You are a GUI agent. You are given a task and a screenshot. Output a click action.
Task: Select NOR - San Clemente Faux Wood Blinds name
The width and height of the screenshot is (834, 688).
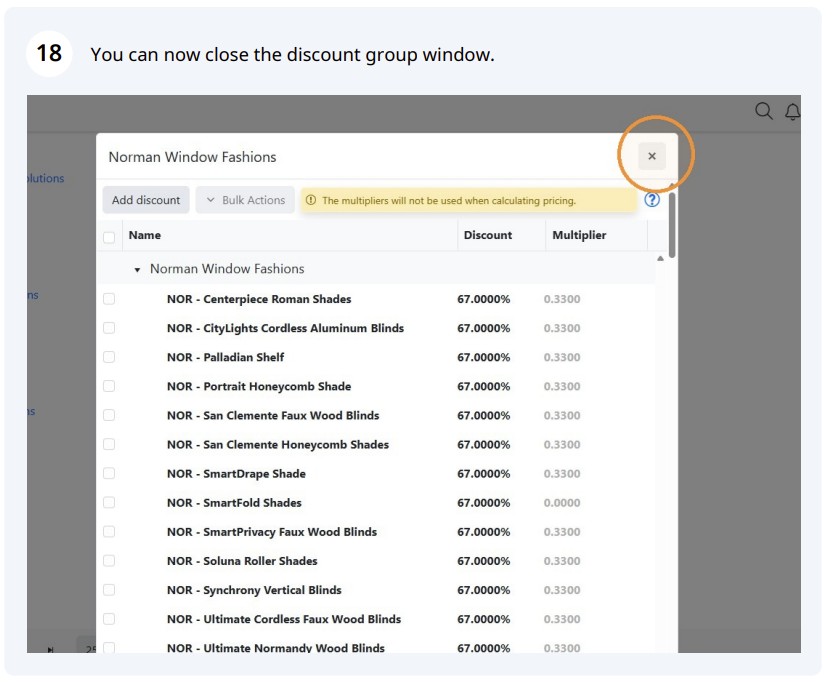[273, 415]
